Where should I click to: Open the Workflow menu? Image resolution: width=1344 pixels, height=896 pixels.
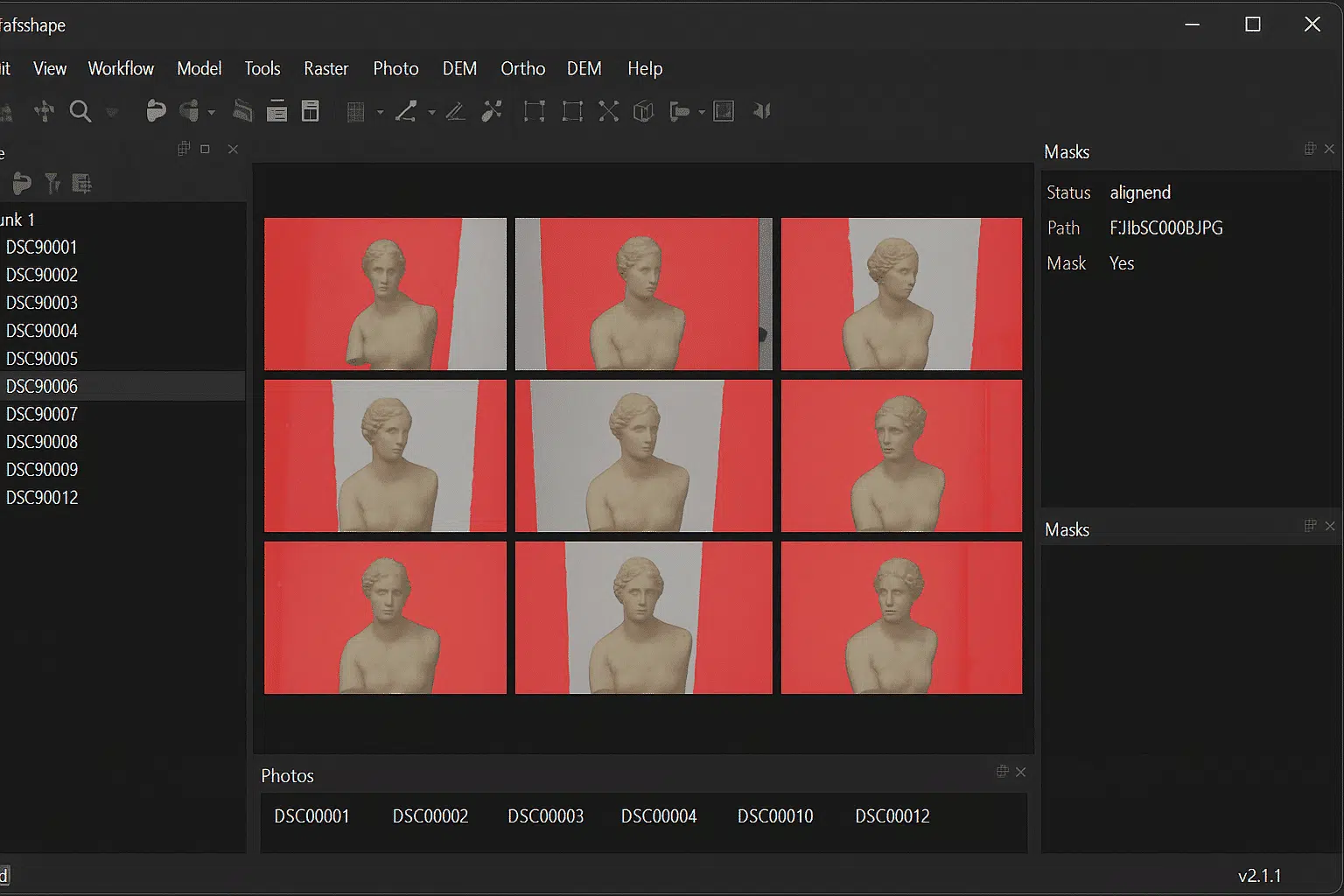(121, 68)
